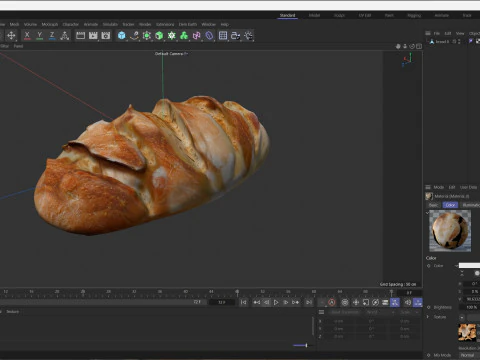Open the Attribute Manager Mode menu

coord(439,187)
